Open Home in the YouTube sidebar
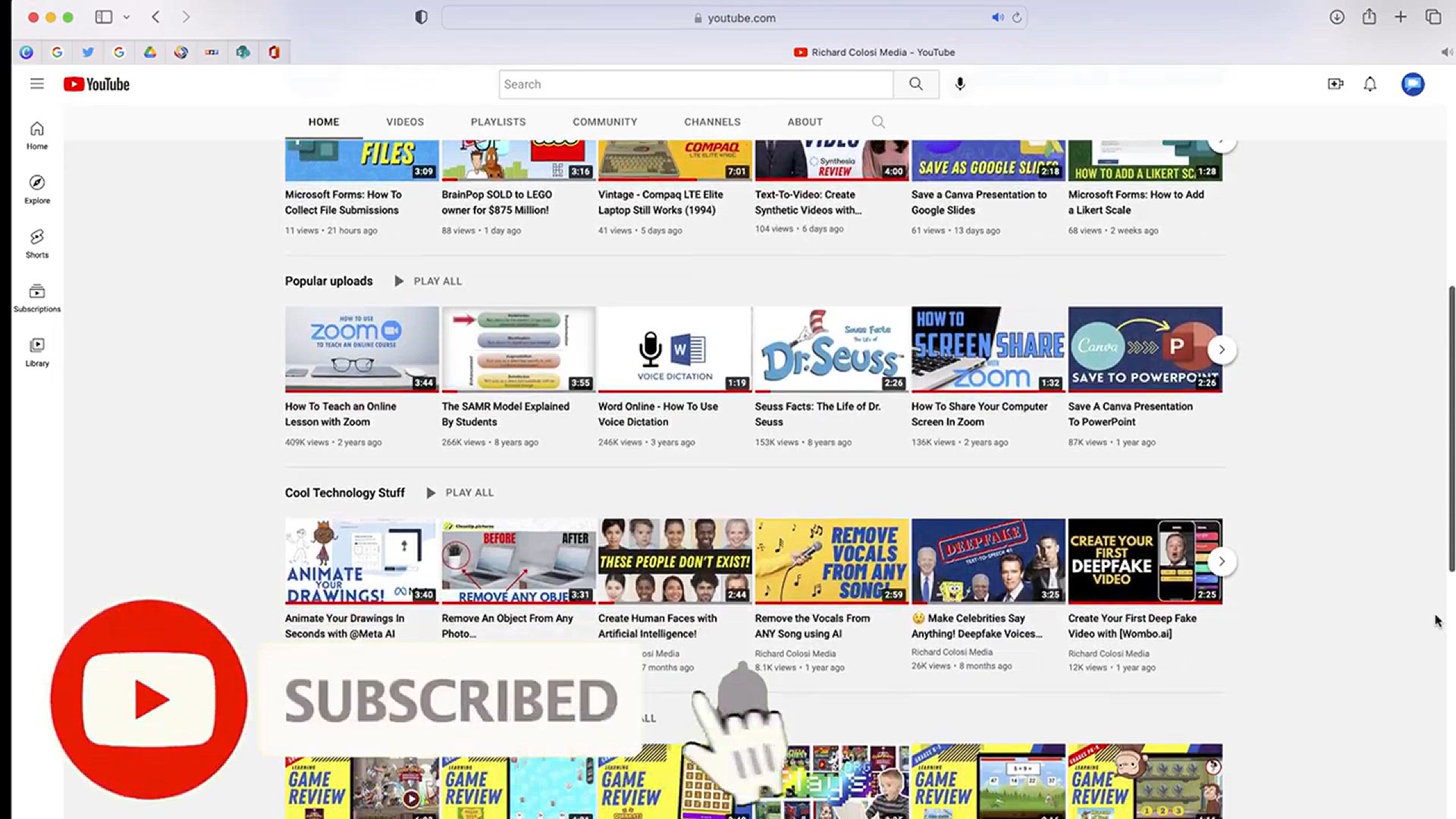This screenshot has width=1456, height=819. pos(36,136)
